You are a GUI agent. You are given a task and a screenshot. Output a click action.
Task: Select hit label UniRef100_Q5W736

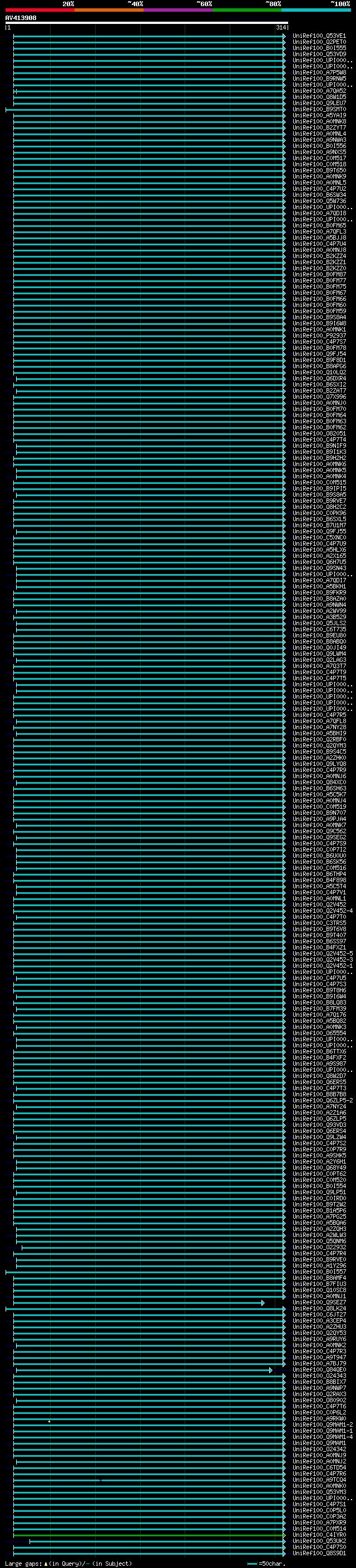(x=319, y=201)
